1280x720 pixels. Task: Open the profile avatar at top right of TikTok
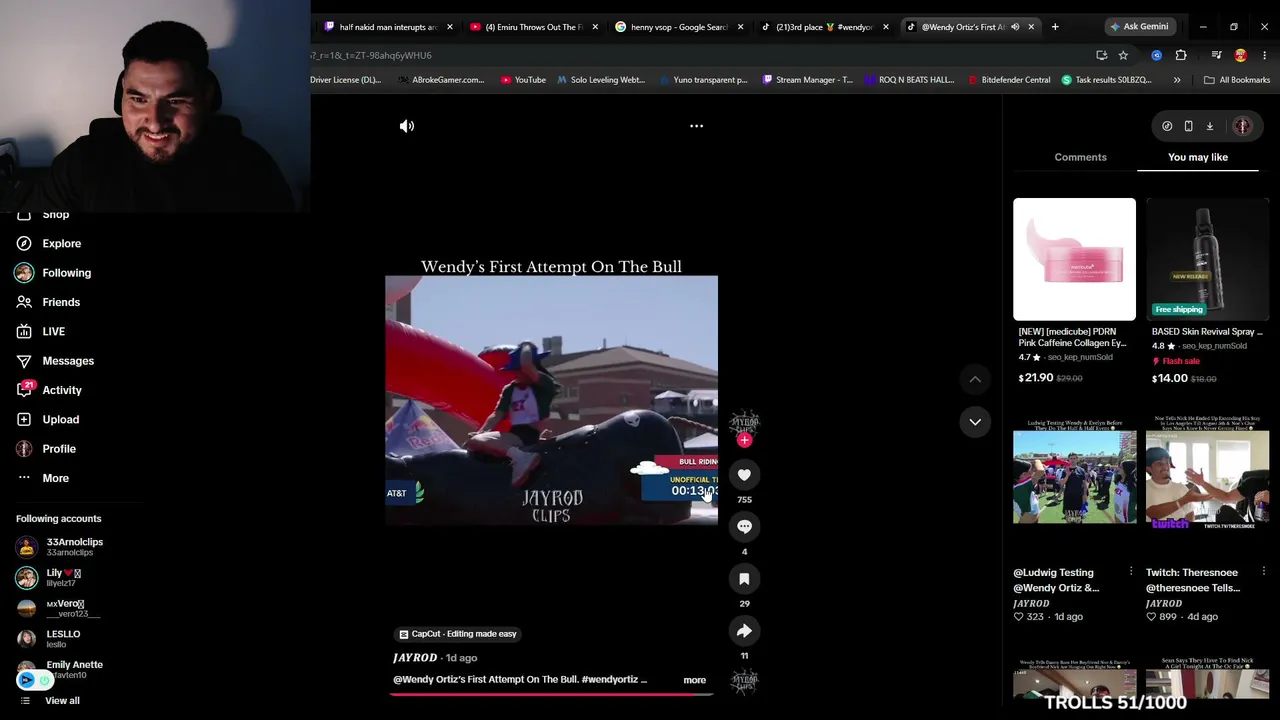(x=1242, y=126)
